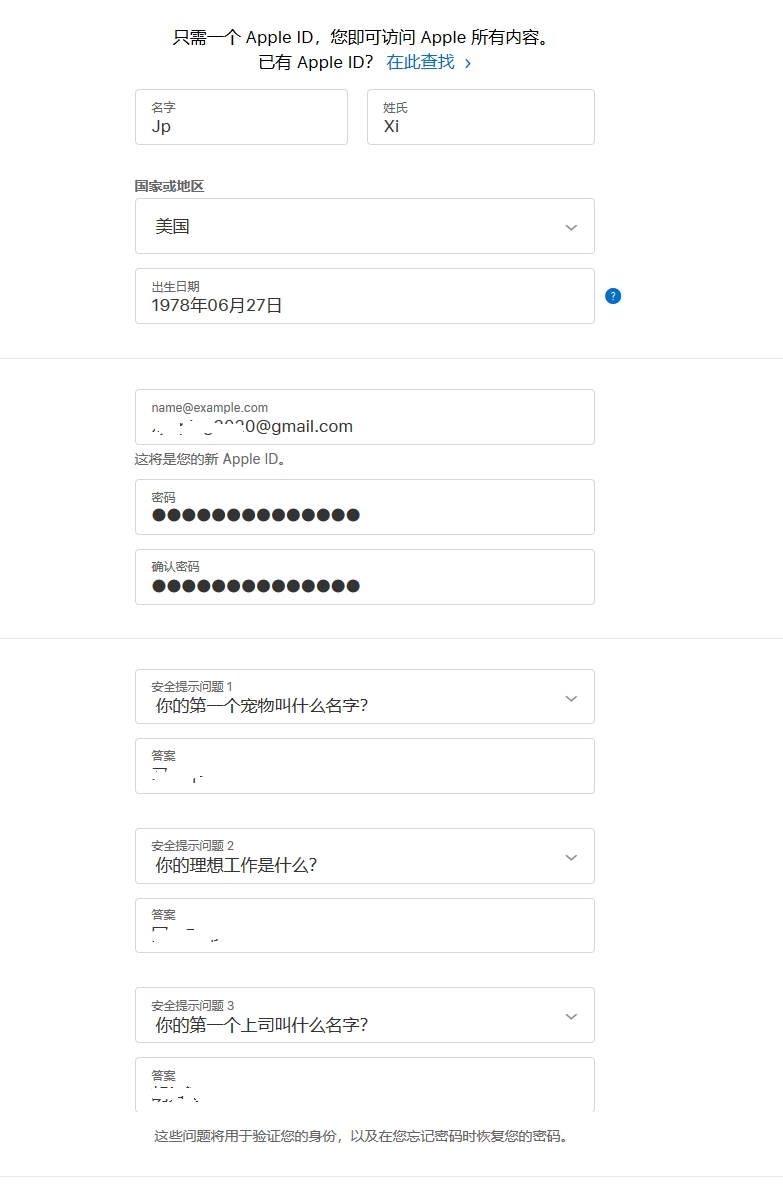
Task: Click the 已有 Apple ID? text
Action: pos(316,62)
